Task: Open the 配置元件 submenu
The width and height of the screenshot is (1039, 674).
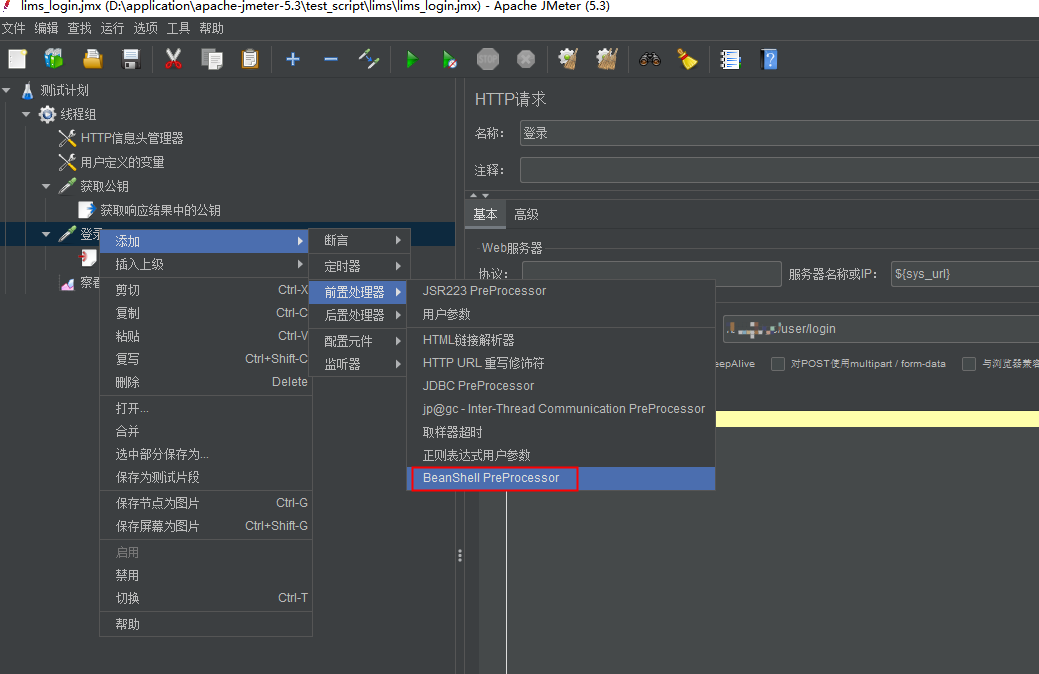Action: pyautogui.click(x=359, y=341)
